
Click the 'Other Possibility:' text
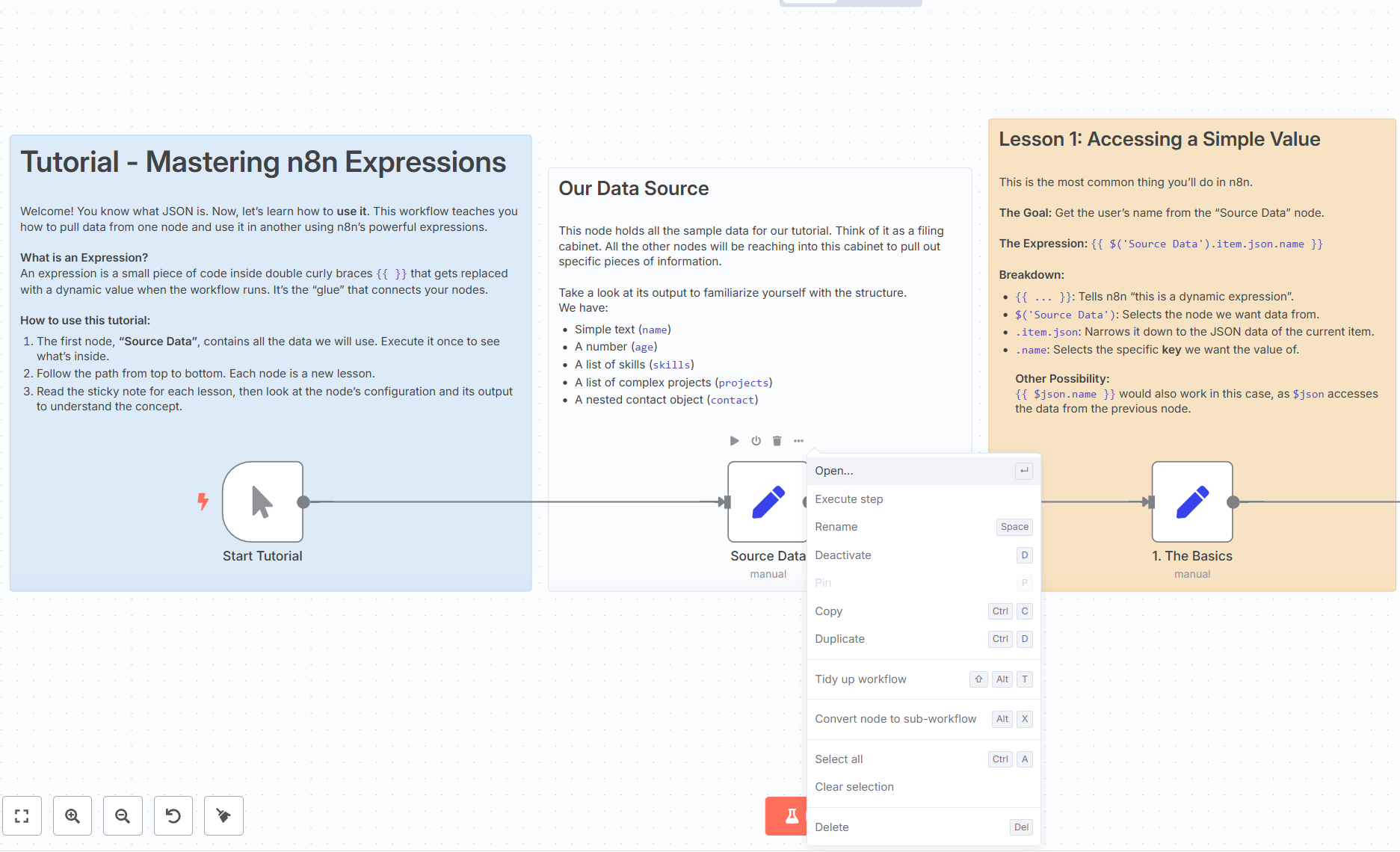1062,379
